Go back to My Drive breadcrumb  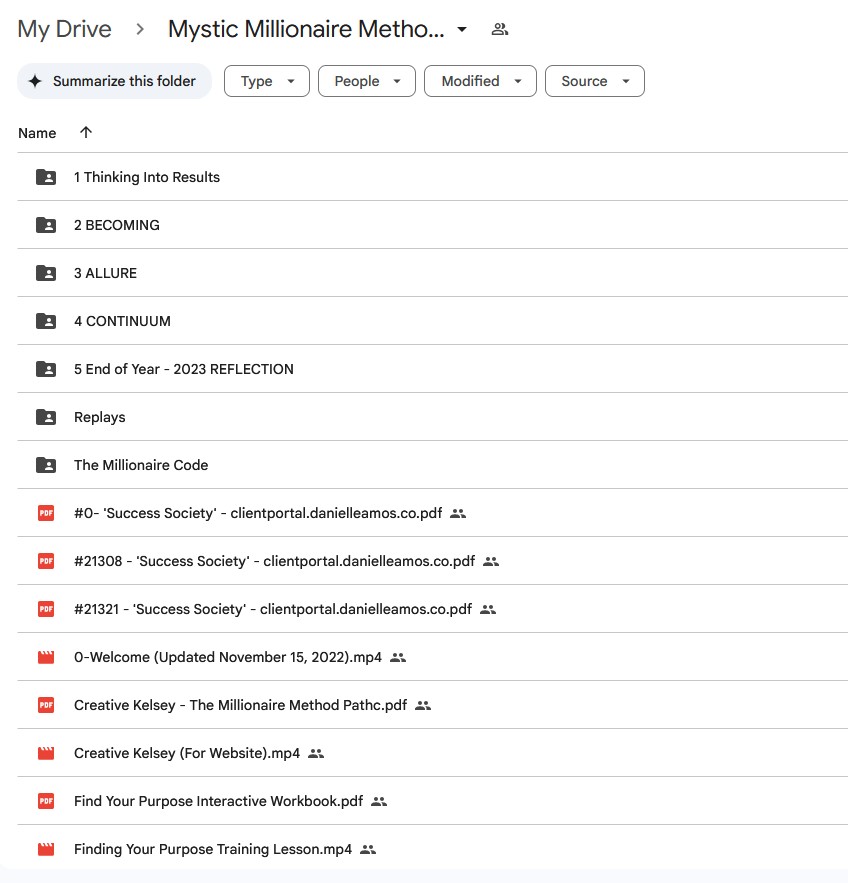[65, 29]
